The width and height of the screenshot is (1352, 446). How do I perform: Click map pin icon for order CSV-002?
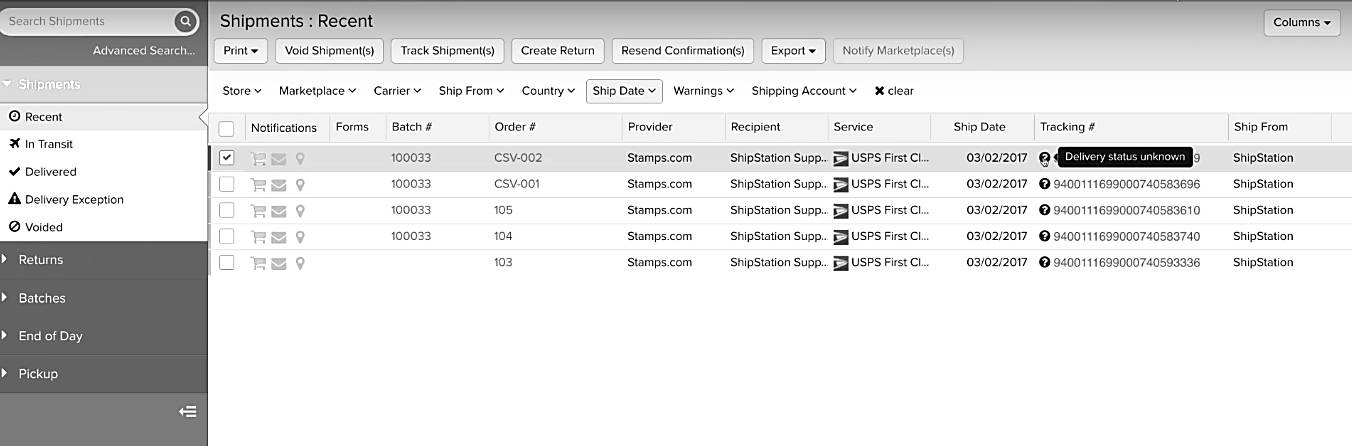tap(300, 158)
